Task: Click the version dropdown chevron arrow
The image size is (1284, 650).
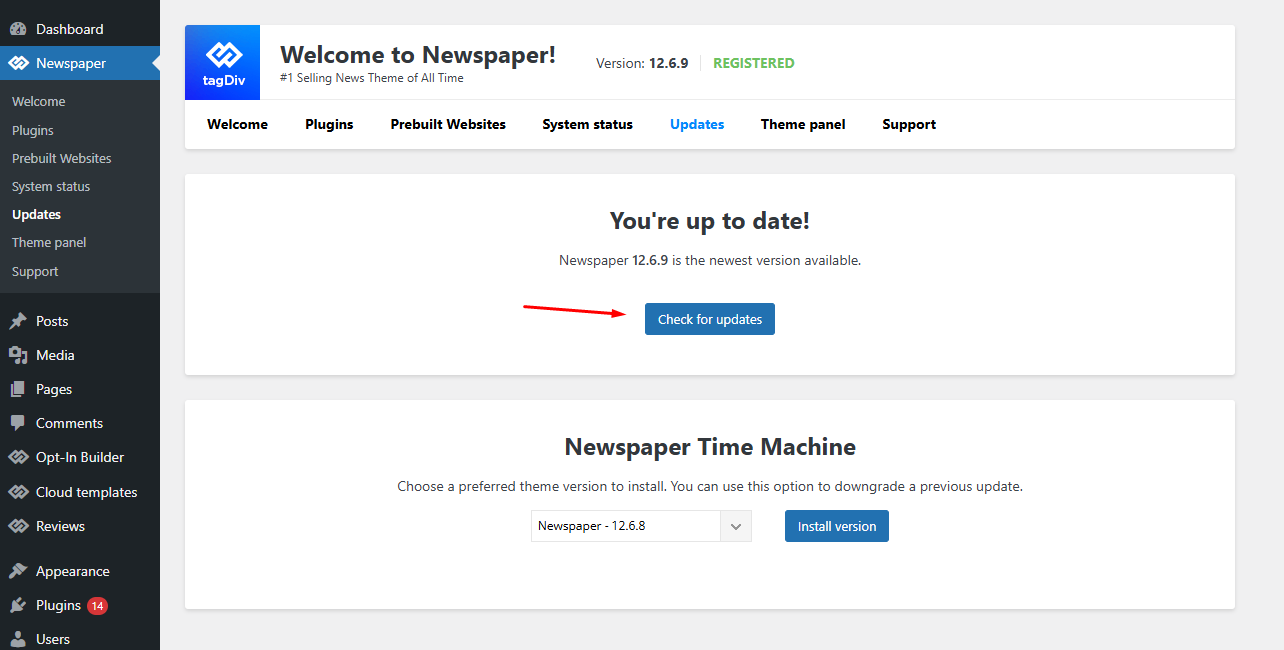Action: [x=736, y=526]
